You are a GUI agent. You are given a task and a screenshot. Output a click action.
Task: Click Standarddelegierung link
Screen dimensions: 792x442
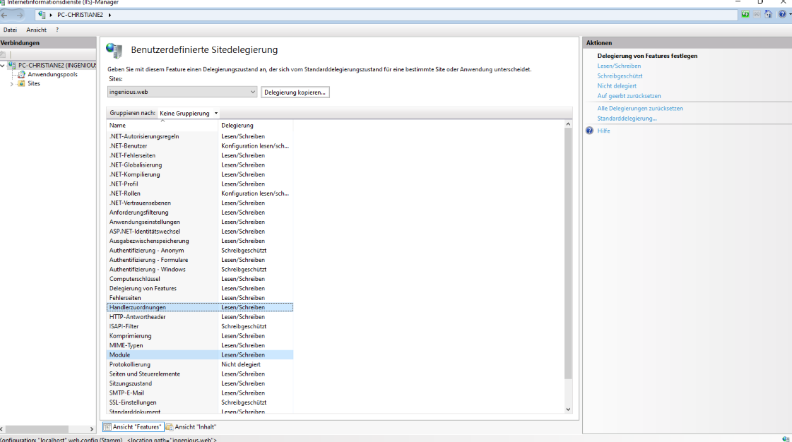click(x=627, y=118)
